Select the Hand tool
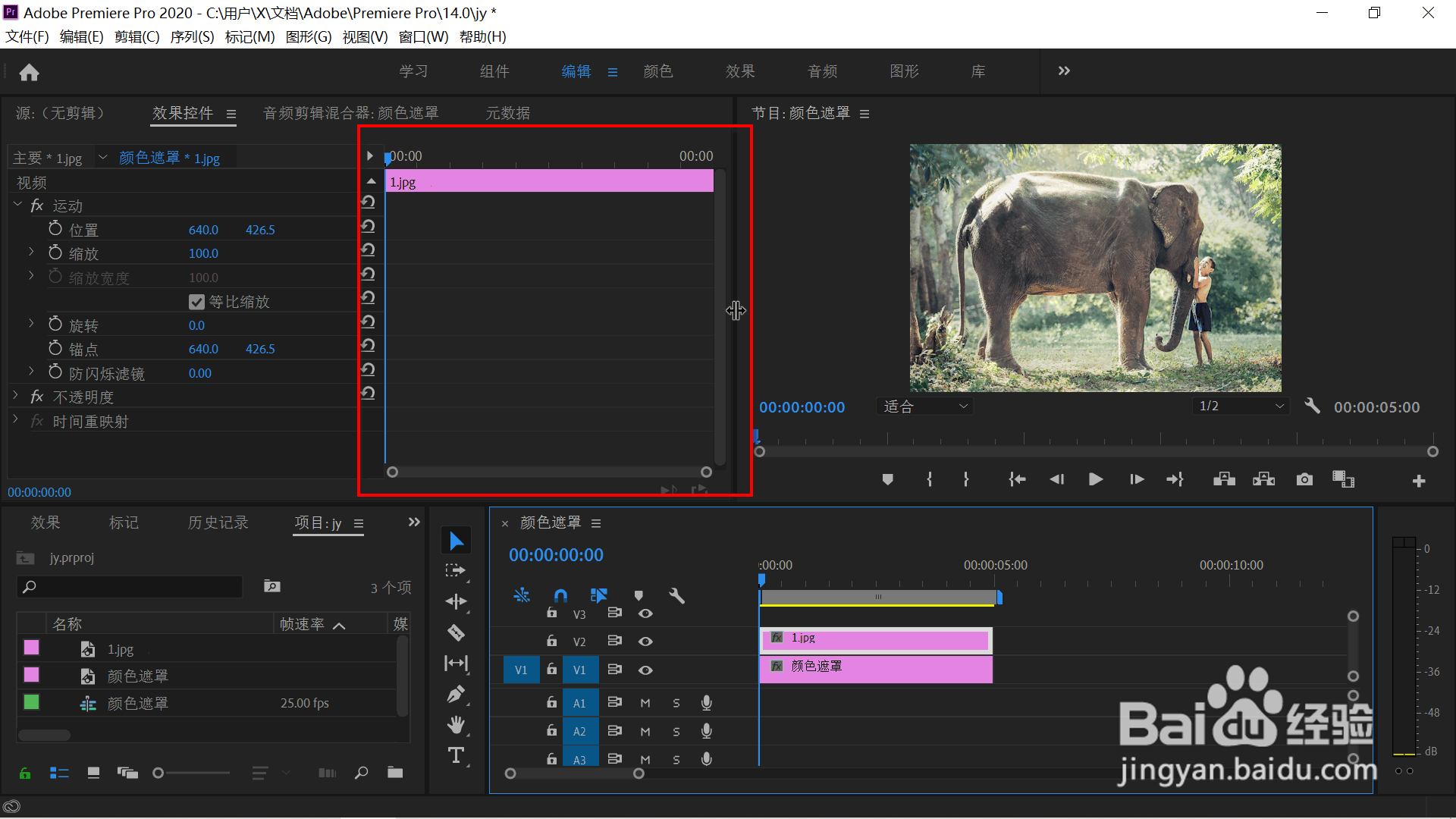 [x=456, y=725]
